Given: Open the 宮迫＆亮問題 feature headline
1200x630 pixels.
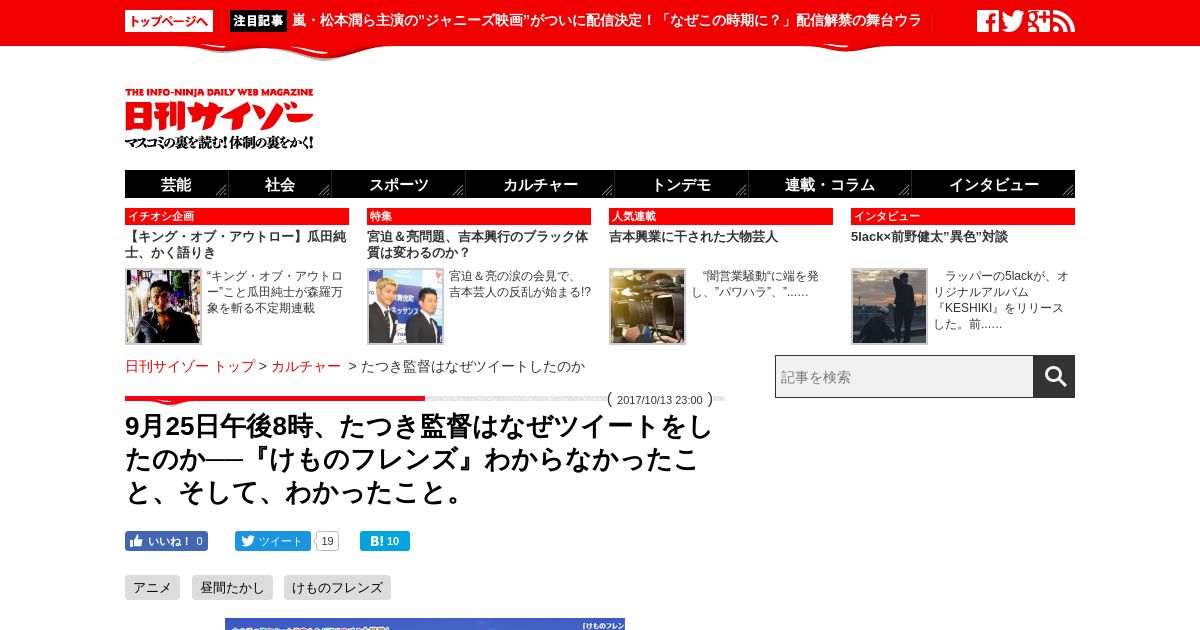Looking at the screenshot, I should (x=478, y=244).
